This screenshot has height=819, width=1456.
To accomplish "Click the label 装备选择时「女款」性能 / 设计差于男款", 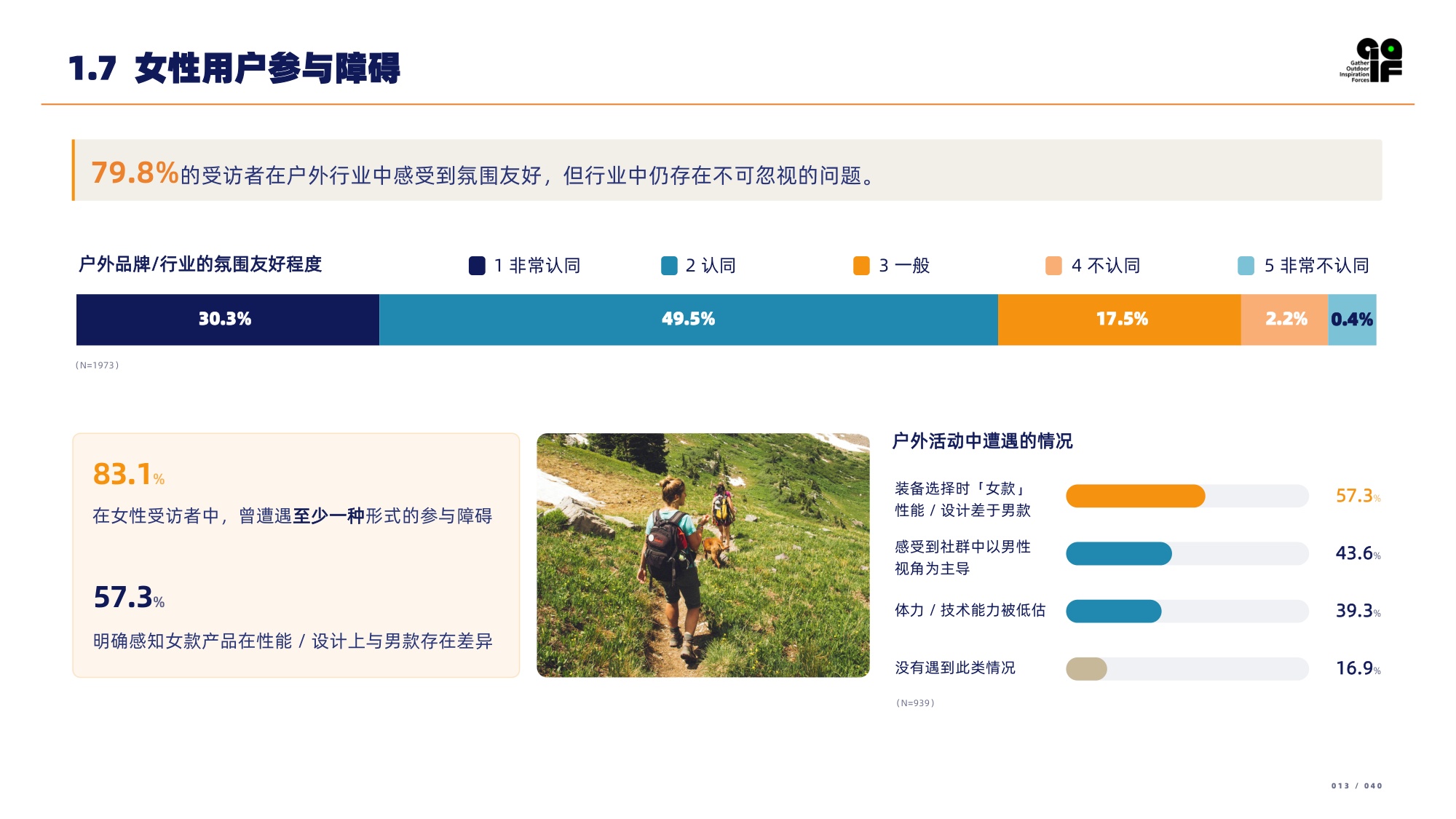I will point(962,499).
